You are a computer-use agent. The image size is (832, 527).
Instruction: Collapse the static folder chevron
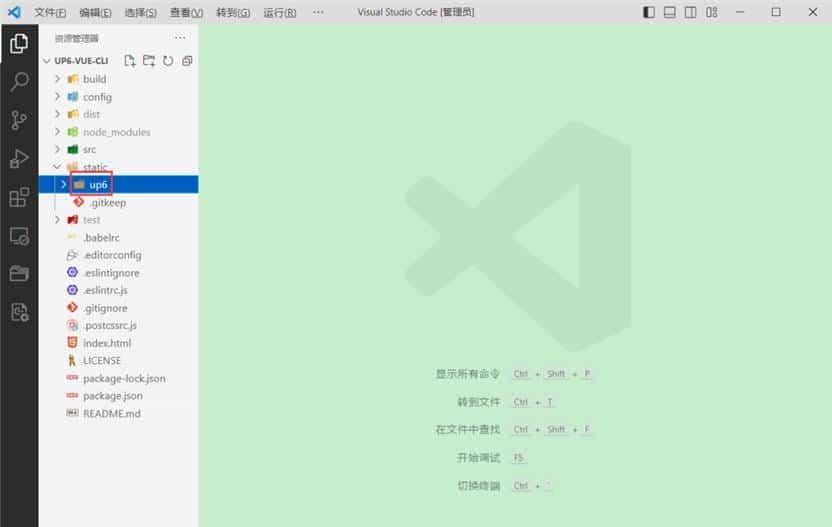(x=57, y=167)
